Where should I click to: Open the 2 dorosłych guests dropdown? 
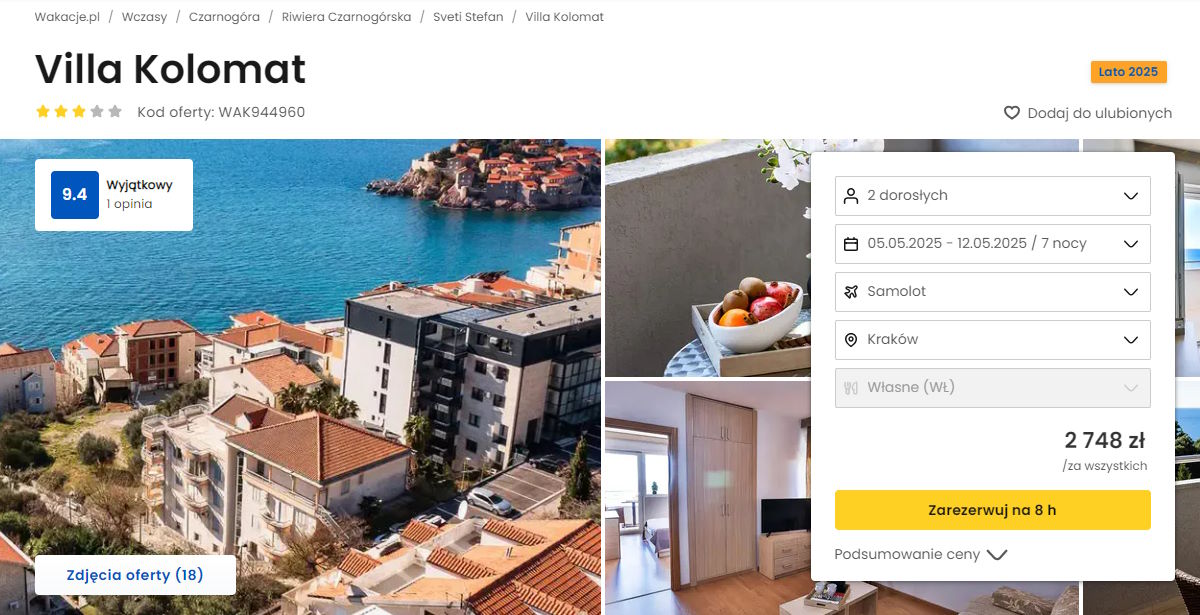coord(993,196)
